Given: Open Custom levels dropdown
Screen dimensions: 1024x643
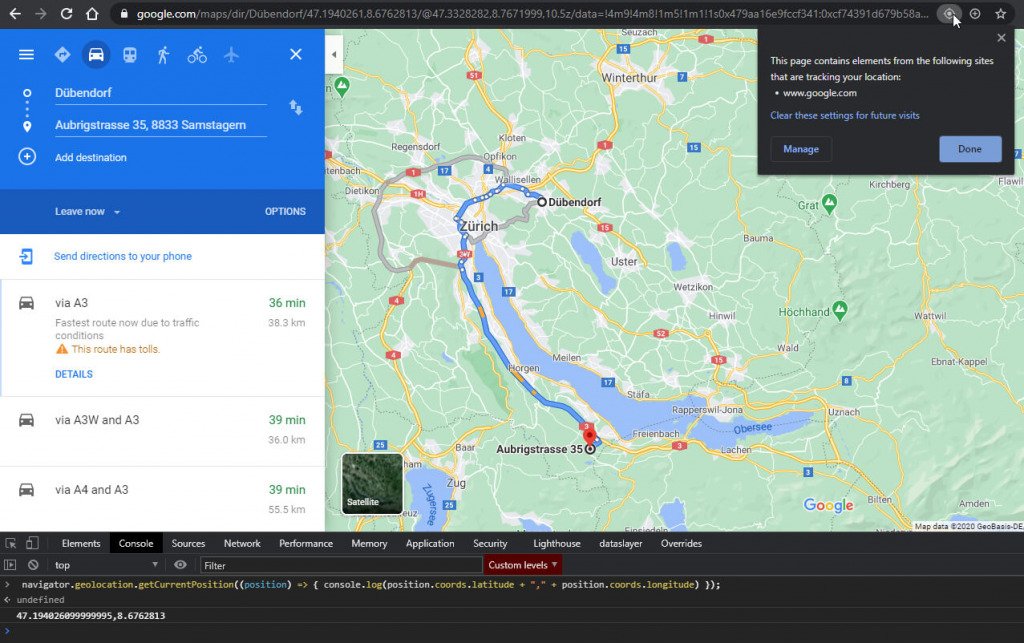Looking at the screenshot, I should click(522, 565).
